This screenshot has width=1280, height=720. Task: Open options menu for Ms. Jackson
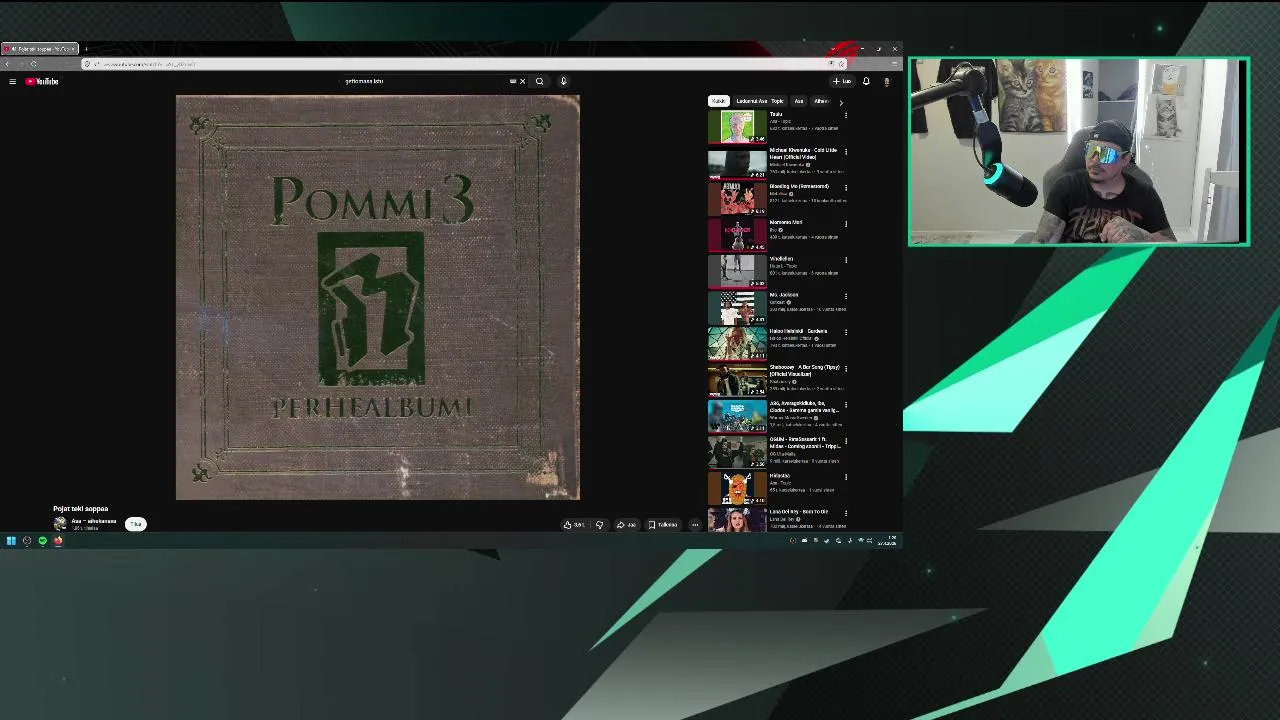pos(846,296)
